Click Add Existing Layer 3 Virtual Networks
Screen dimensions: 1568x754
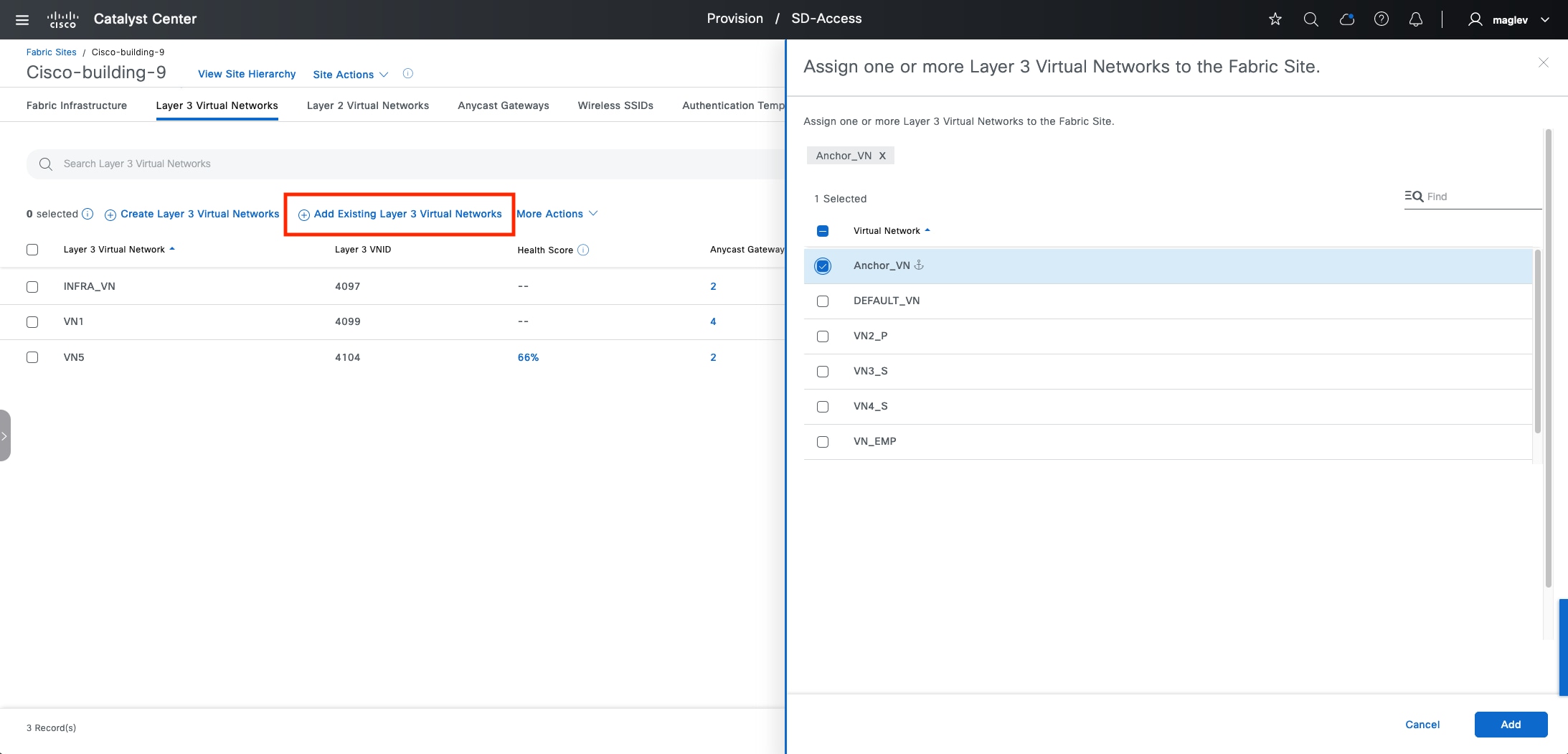click(x=400, y=214)
